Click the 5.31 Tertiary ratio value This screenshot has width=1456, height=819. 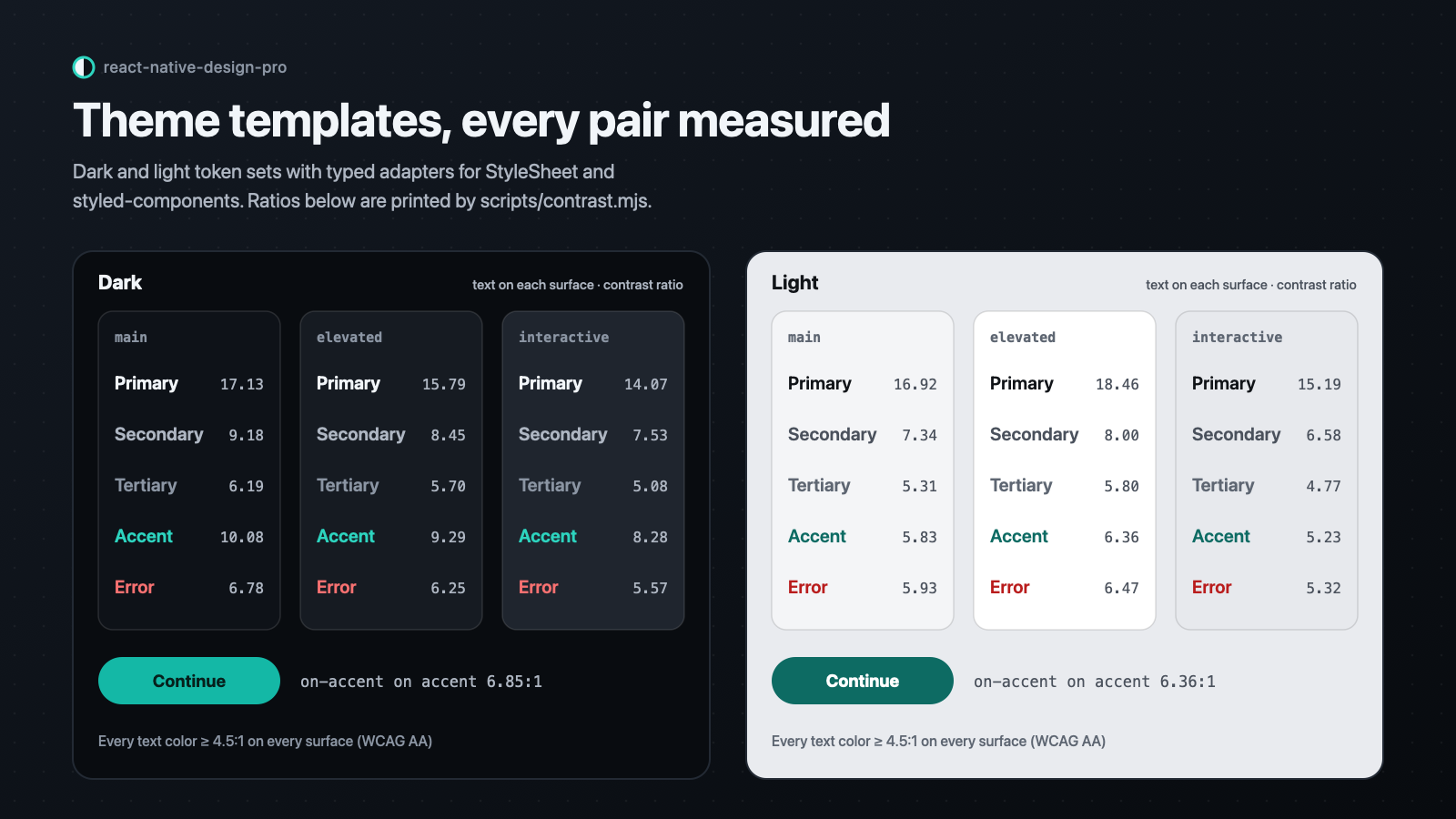click(x=920, y=486)
